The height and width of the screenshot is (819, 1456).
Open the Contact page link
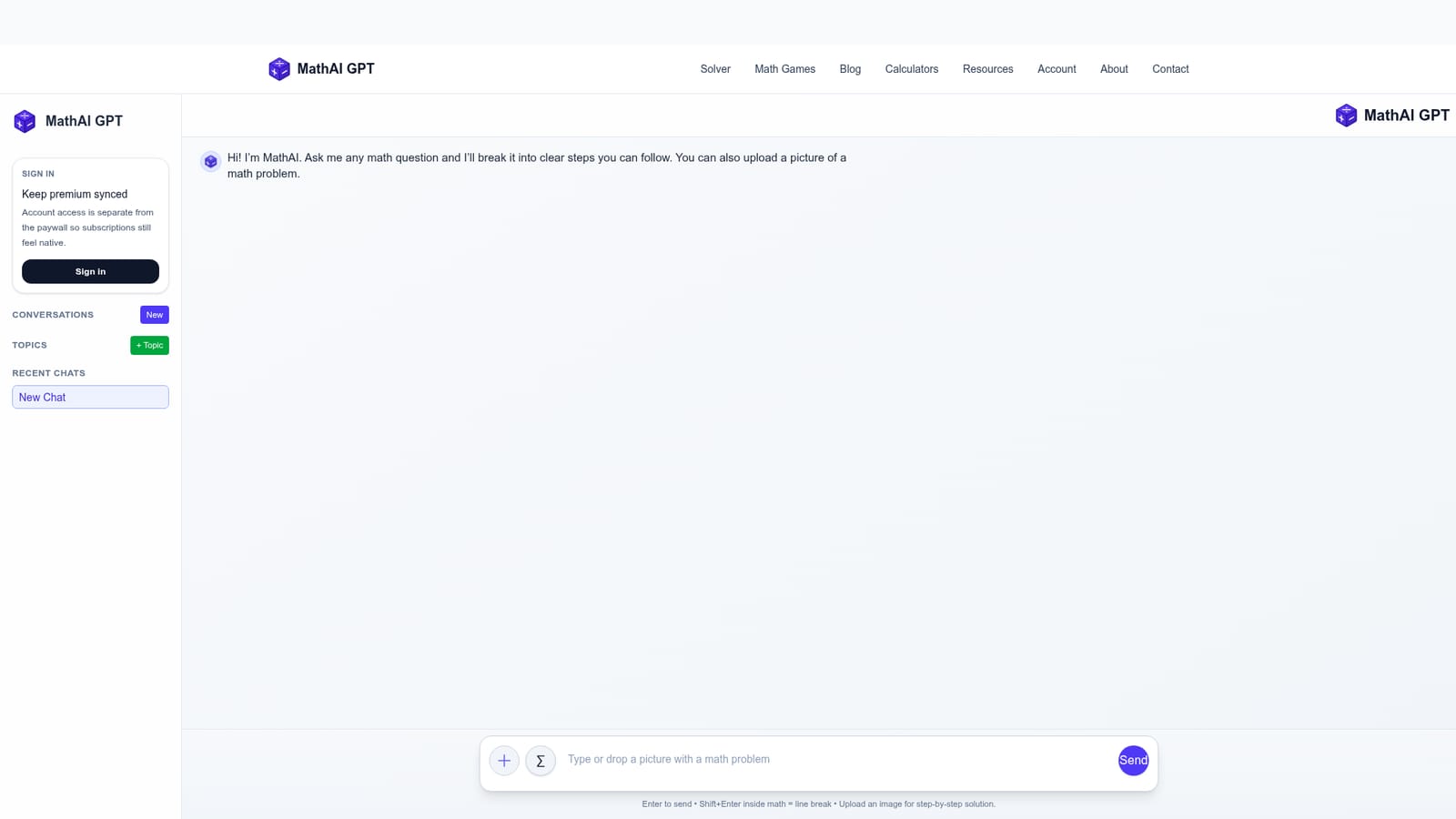click(1170, 69)
